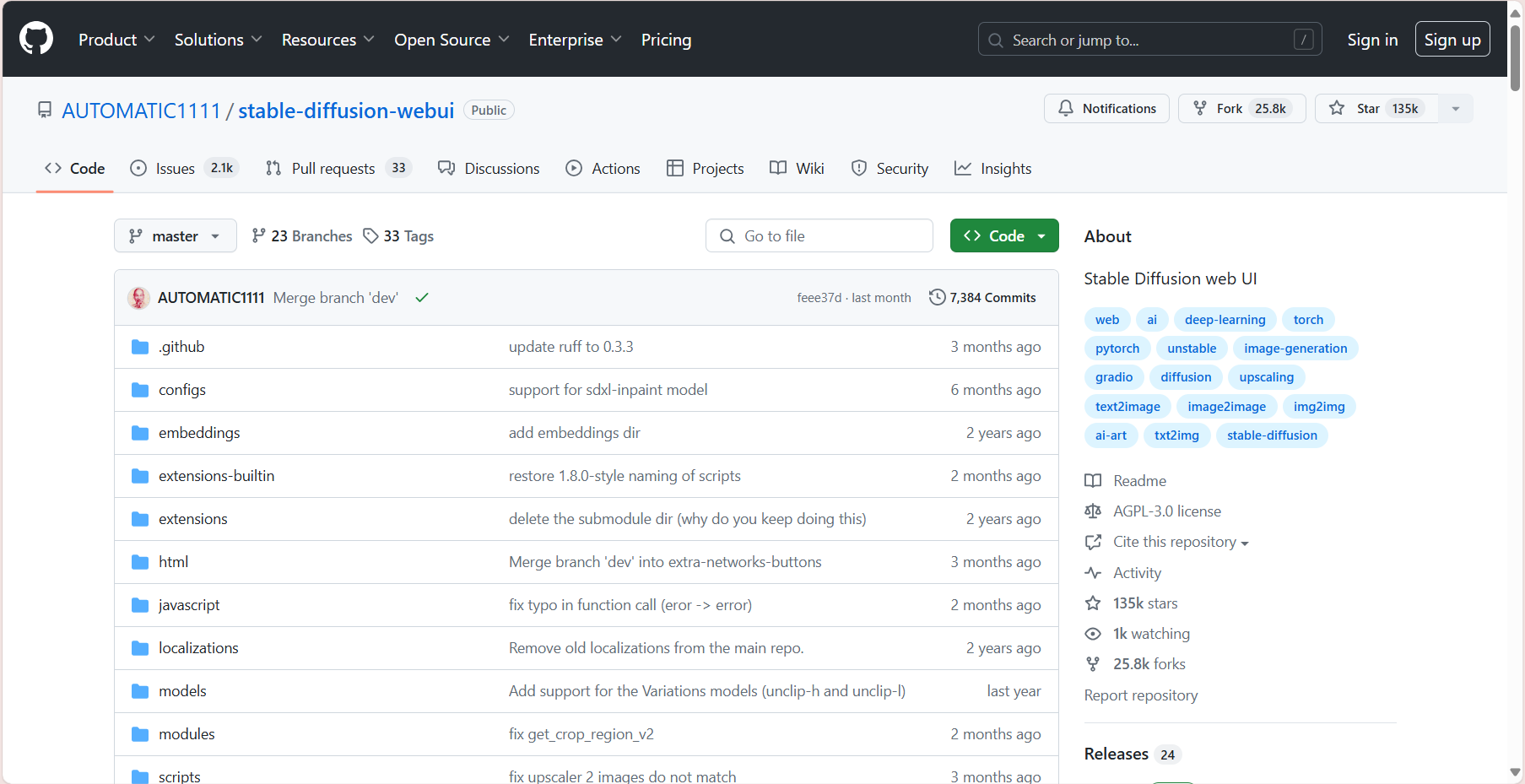The image size is (1525, 784).
Task: Click the magnifier icon in search bar
Action: click(x=996, y=41)
